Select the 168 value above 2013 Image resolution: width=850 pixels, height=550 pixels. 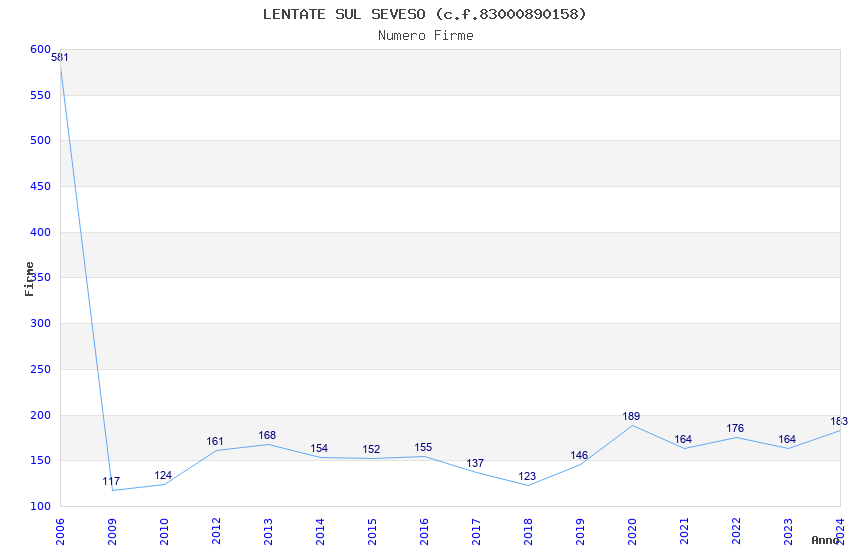pos(267,435)
